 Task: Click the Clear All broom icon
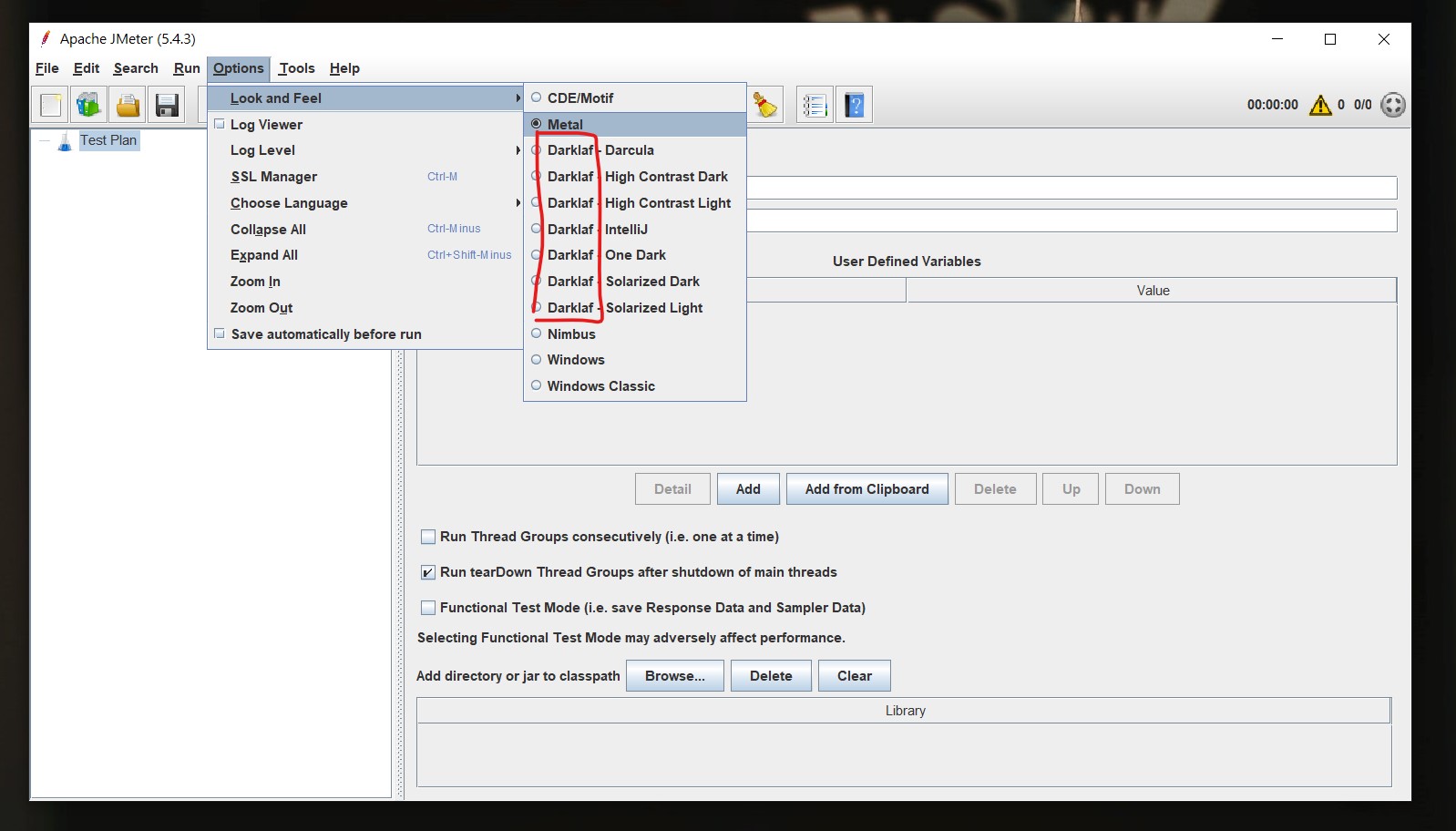tap(765, 105)
